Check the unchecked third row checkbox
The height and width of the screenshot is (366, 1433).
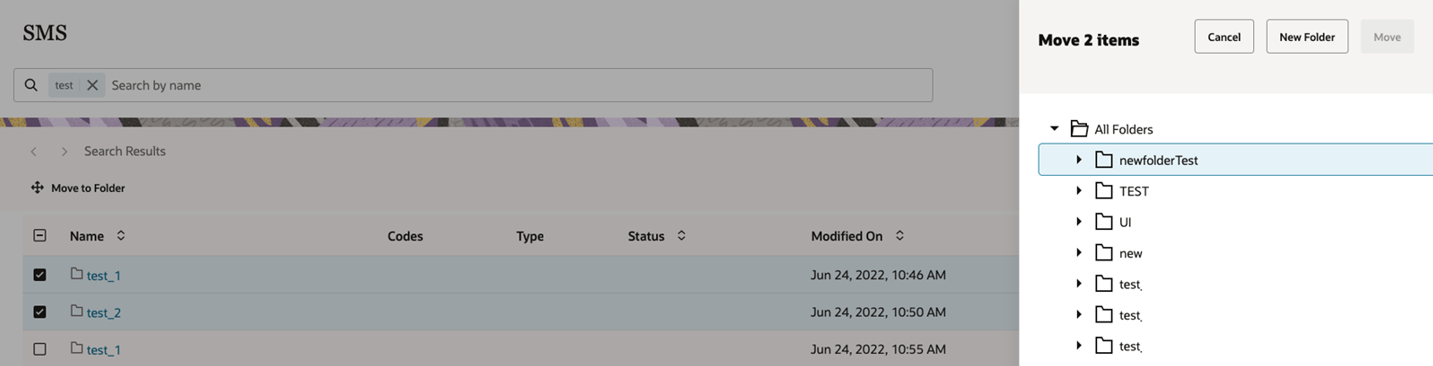tap(40, 349)
